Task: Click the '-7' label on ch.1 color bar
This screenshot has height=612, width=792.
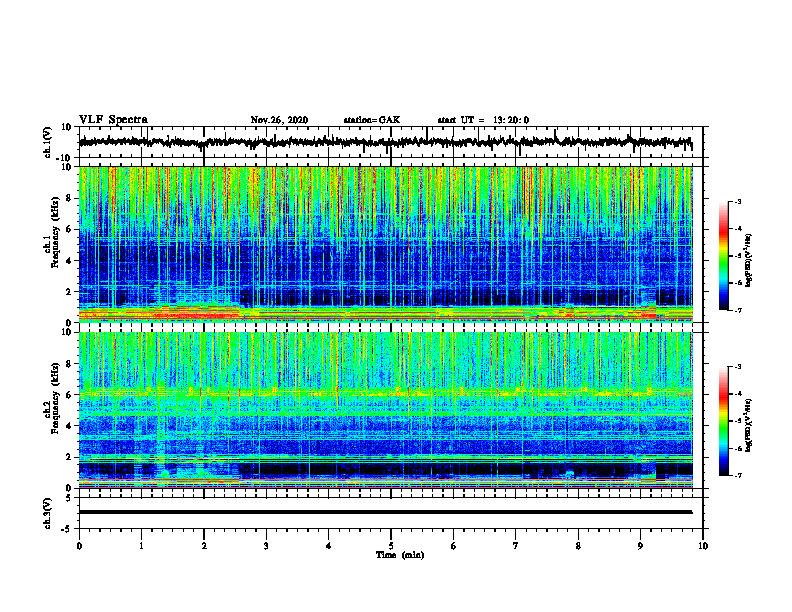Action: pos(738,310)
